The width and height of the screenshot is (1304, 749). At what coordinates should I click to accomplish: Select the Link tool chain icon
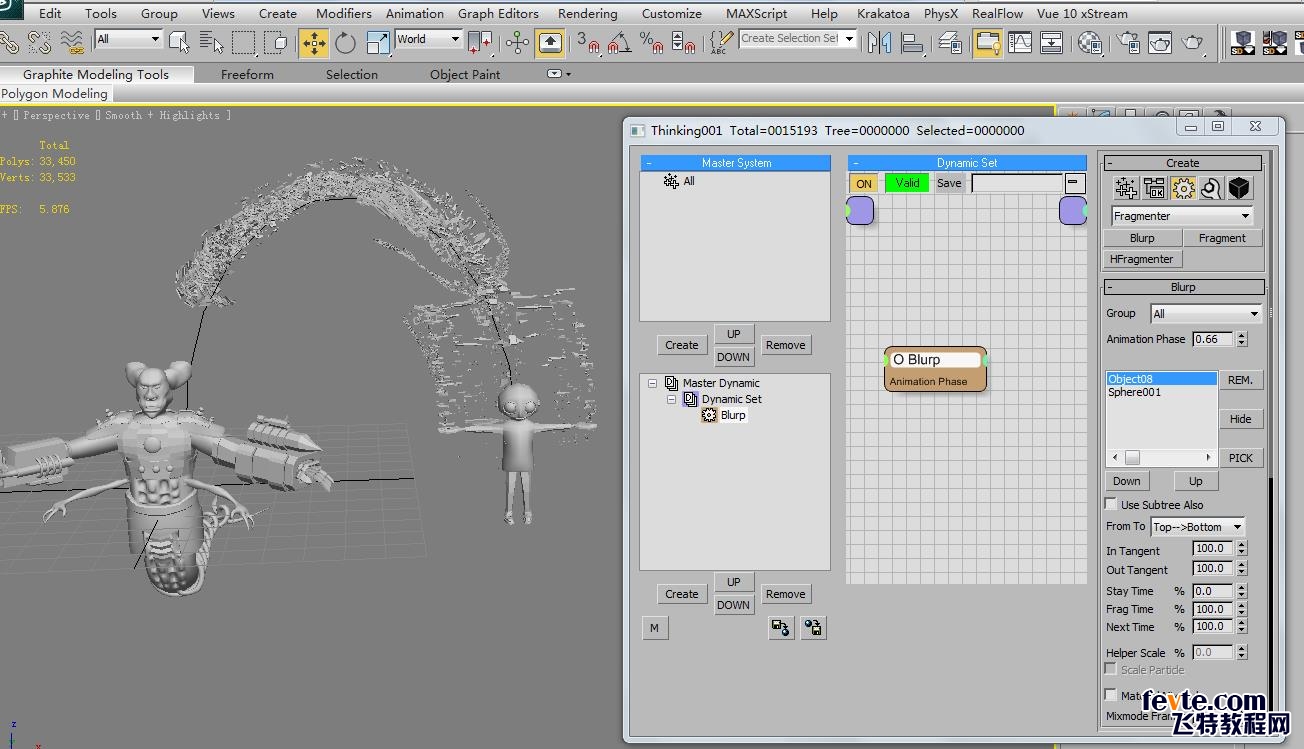click(9, 42)
